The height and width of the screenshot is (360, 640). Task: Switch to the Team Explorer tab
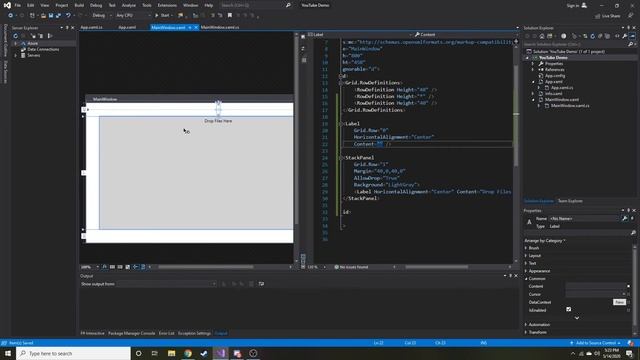(570, 201)
